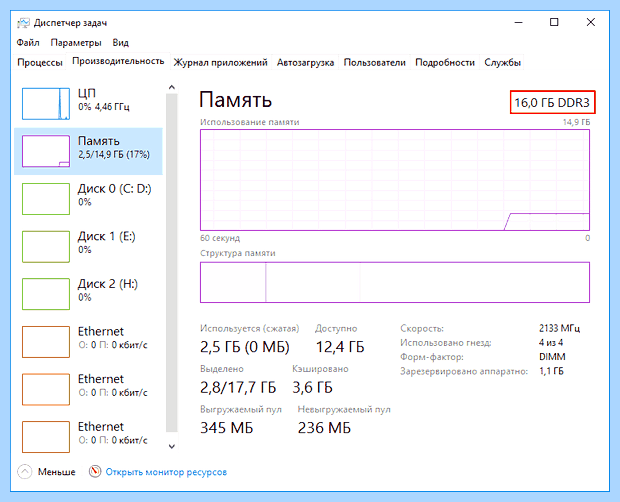Screen dimensions: 620x502
Task: Click the sidebar scroll up arrow
Action: pyautogui.click(x=172, y=87)
